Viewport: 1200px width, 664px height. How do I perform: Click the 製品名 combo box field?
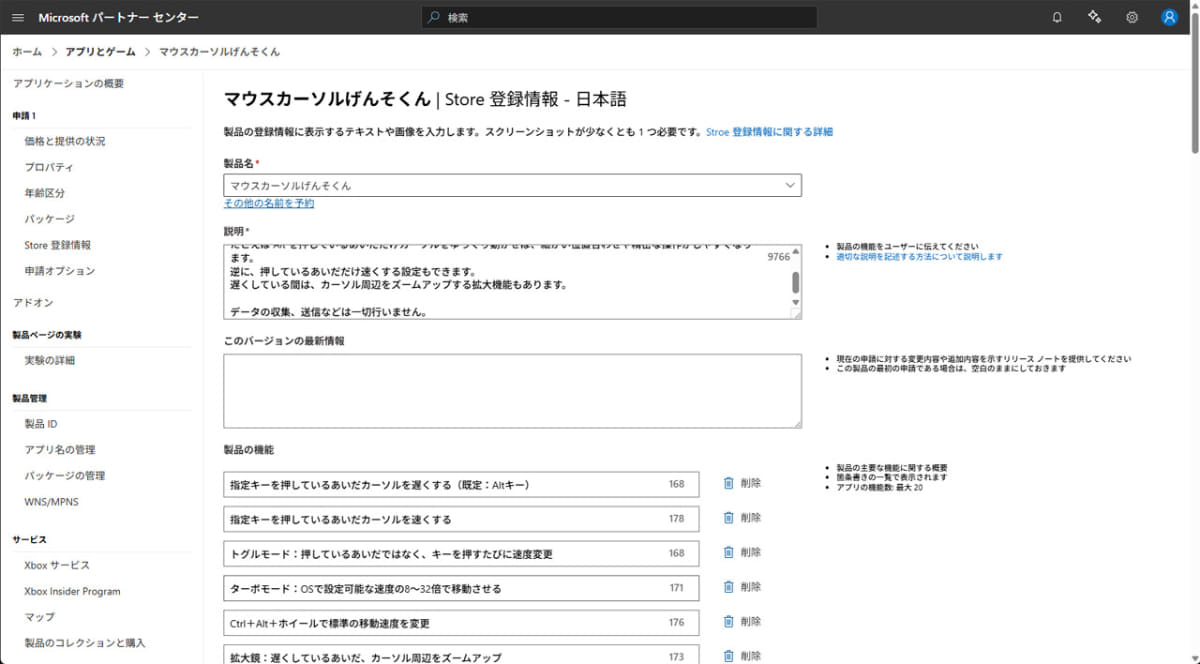[x=512, y=185]
